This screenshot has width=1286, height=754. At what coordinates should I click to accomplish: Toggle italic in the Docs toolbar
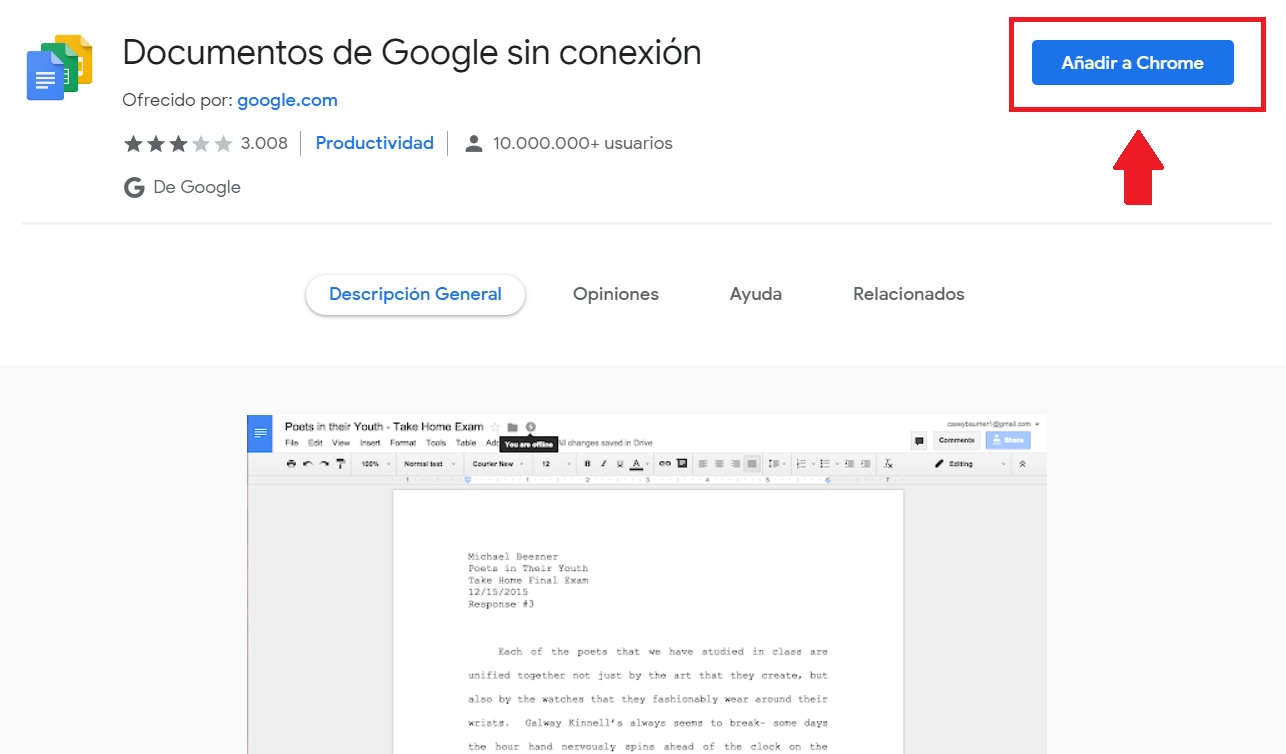click(604, 464)
